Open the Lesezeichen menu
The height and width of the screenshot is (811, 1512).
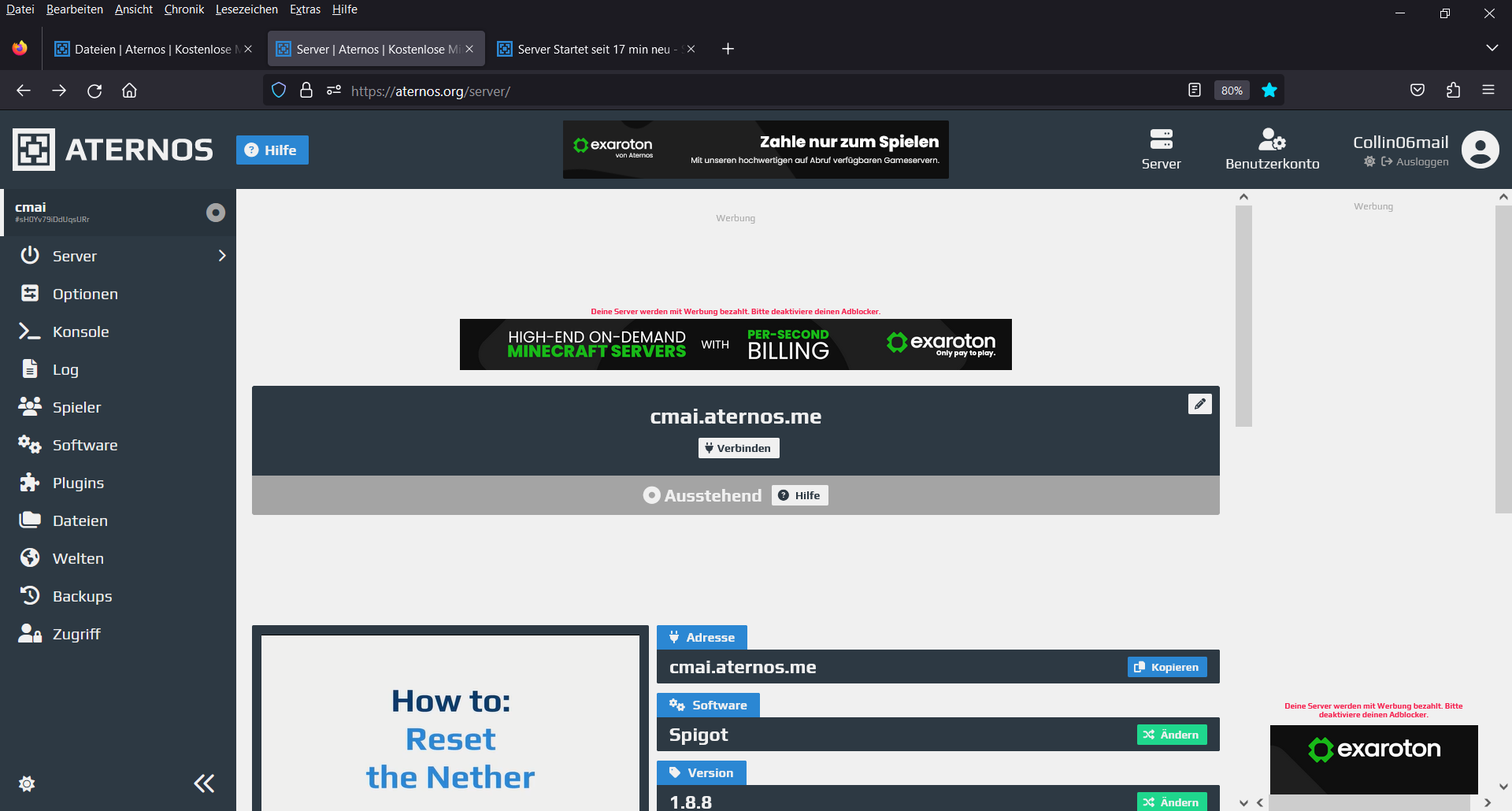[x=246, y=9]
